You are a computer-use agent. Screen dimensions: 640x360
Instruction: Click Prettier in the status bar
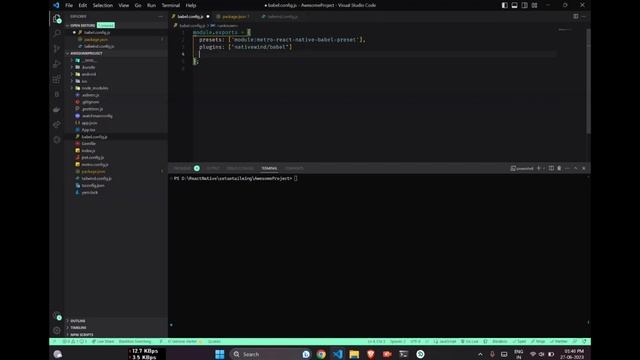coord(559,341)
